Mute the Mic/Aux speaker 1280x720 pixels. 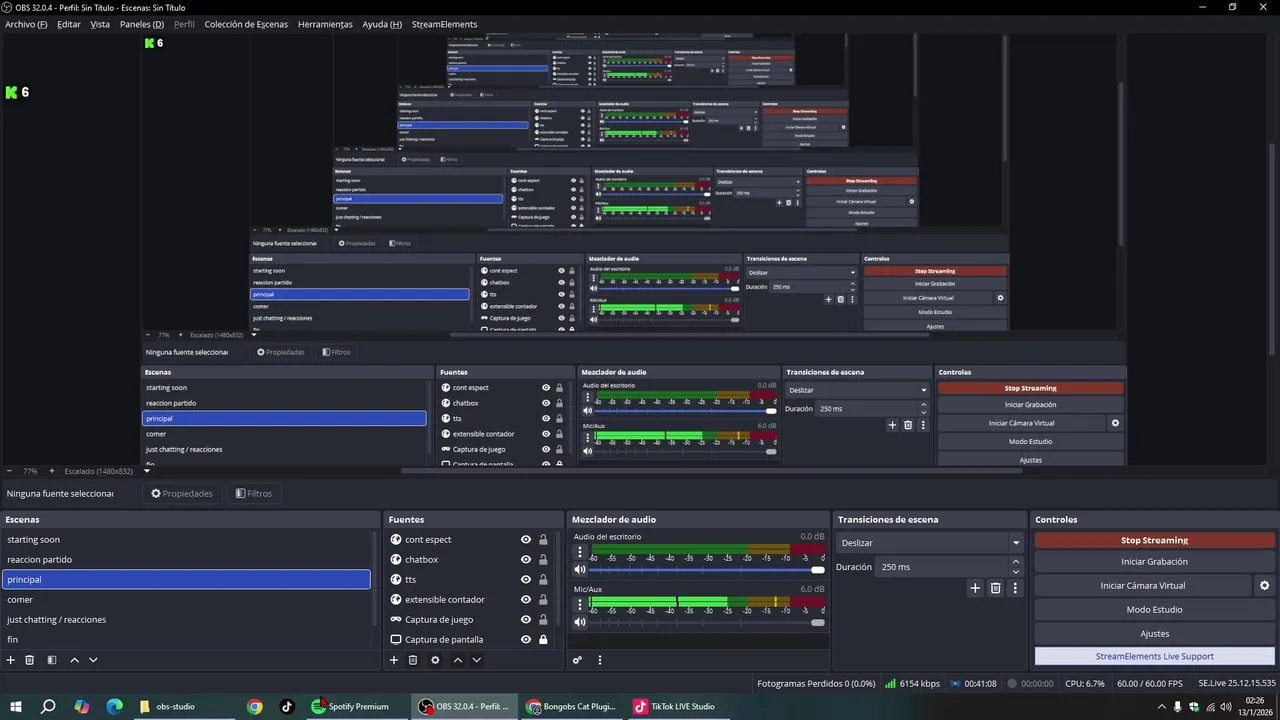click(580, 622)
